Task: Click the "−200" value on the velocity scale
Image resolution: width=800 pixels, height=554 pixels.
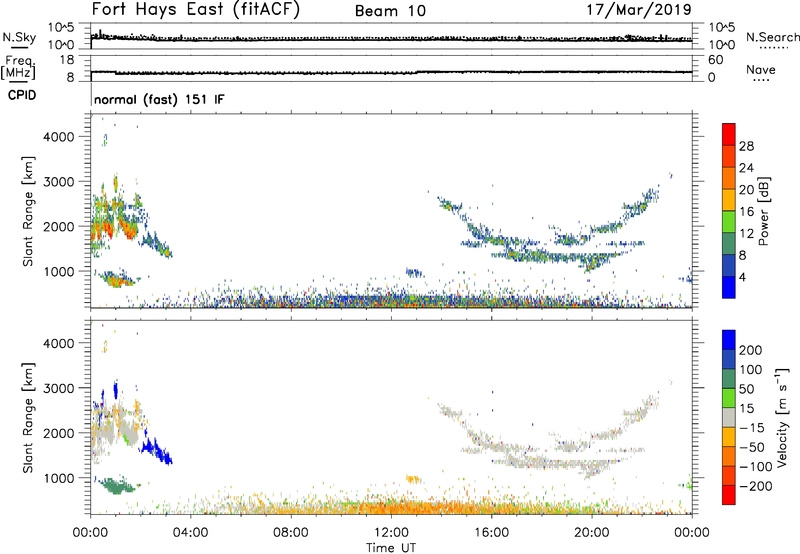Action: [x=755, y=486]
